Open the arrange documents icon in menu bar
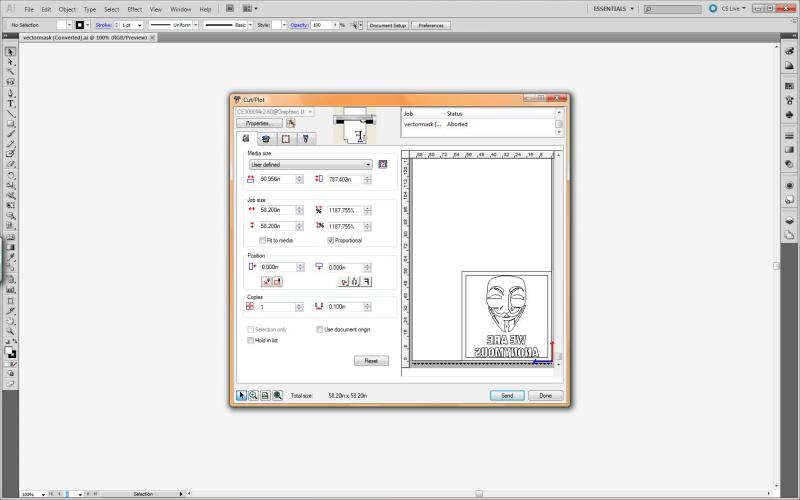 point(249,9)
